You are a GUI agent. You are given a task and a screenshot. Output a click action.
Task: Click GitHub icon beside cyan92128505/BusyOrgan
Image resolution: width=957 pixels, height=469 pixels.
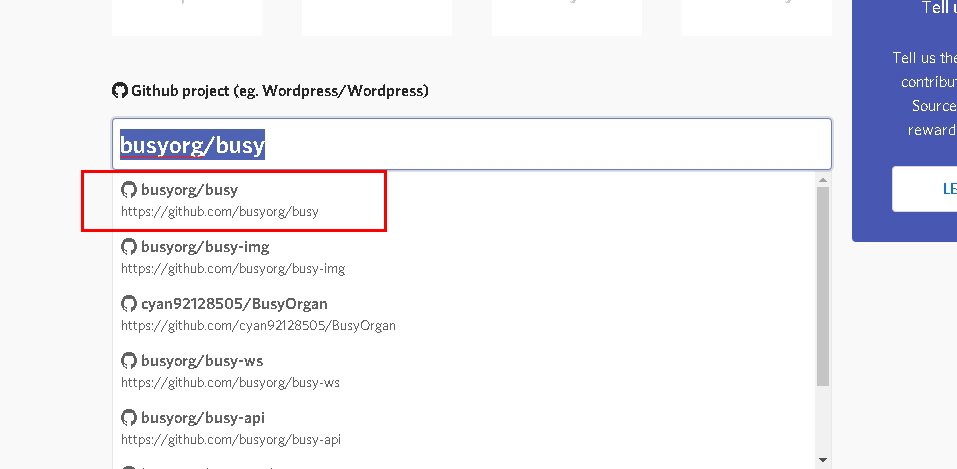click(x=128, y=304)
